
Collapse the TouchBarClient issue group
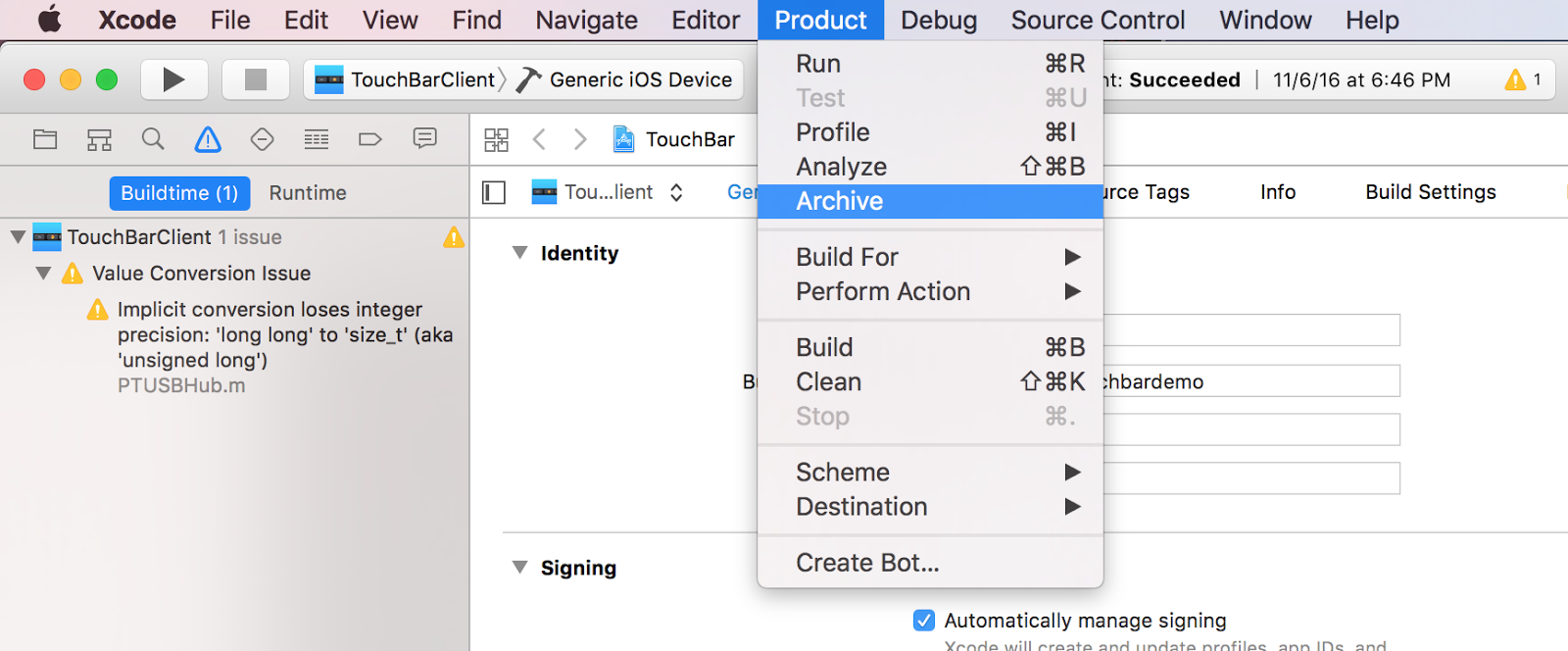(18, 237)
